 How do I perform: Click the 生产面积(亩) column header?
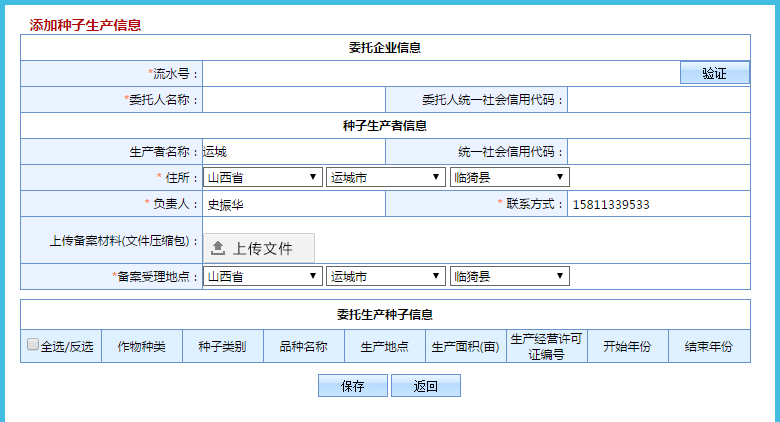pyautogui.click(x=466, y=346)
